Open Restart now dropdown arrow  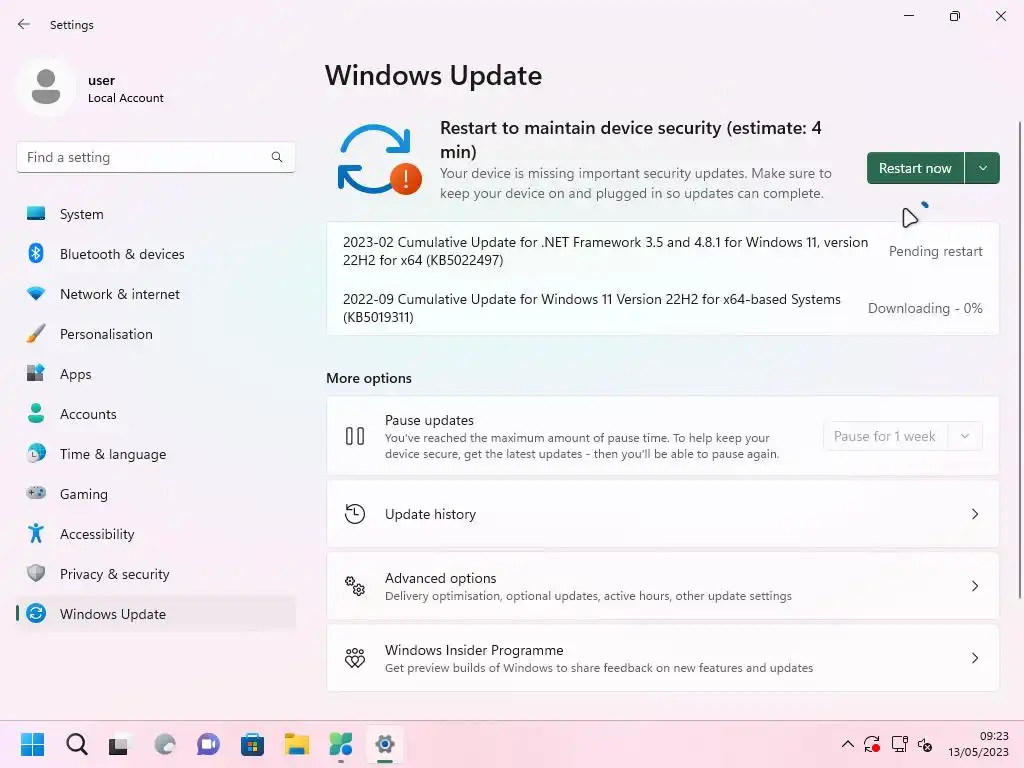(x=982, y=168)
